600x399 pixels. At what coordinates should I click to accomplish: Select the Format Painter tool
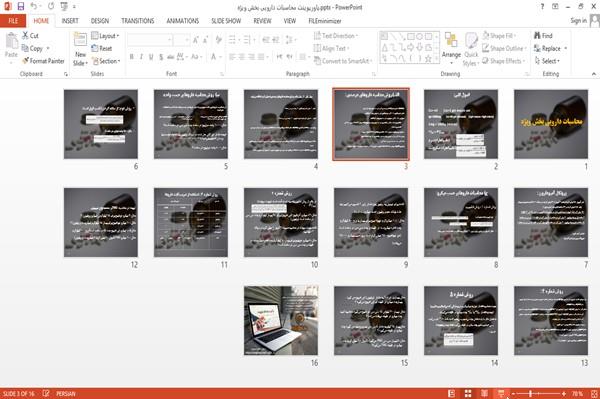point(43,61)
